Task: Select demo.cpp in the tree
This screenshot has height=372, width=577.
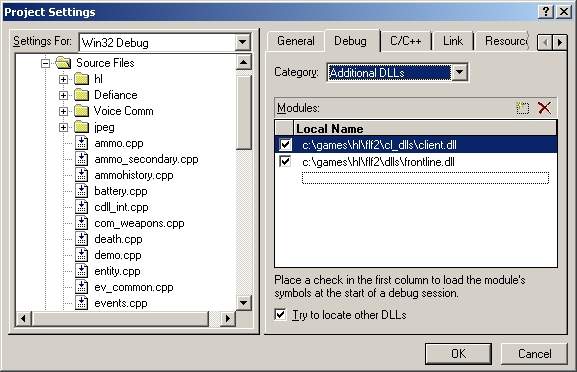Action: point(118,255)
